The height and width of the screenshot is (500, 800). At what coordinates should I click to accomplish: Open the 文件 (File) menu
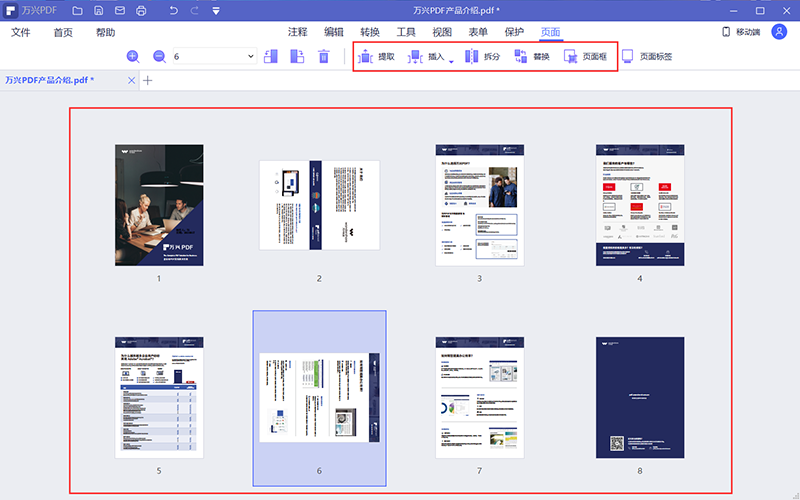(x=21, y=32)
